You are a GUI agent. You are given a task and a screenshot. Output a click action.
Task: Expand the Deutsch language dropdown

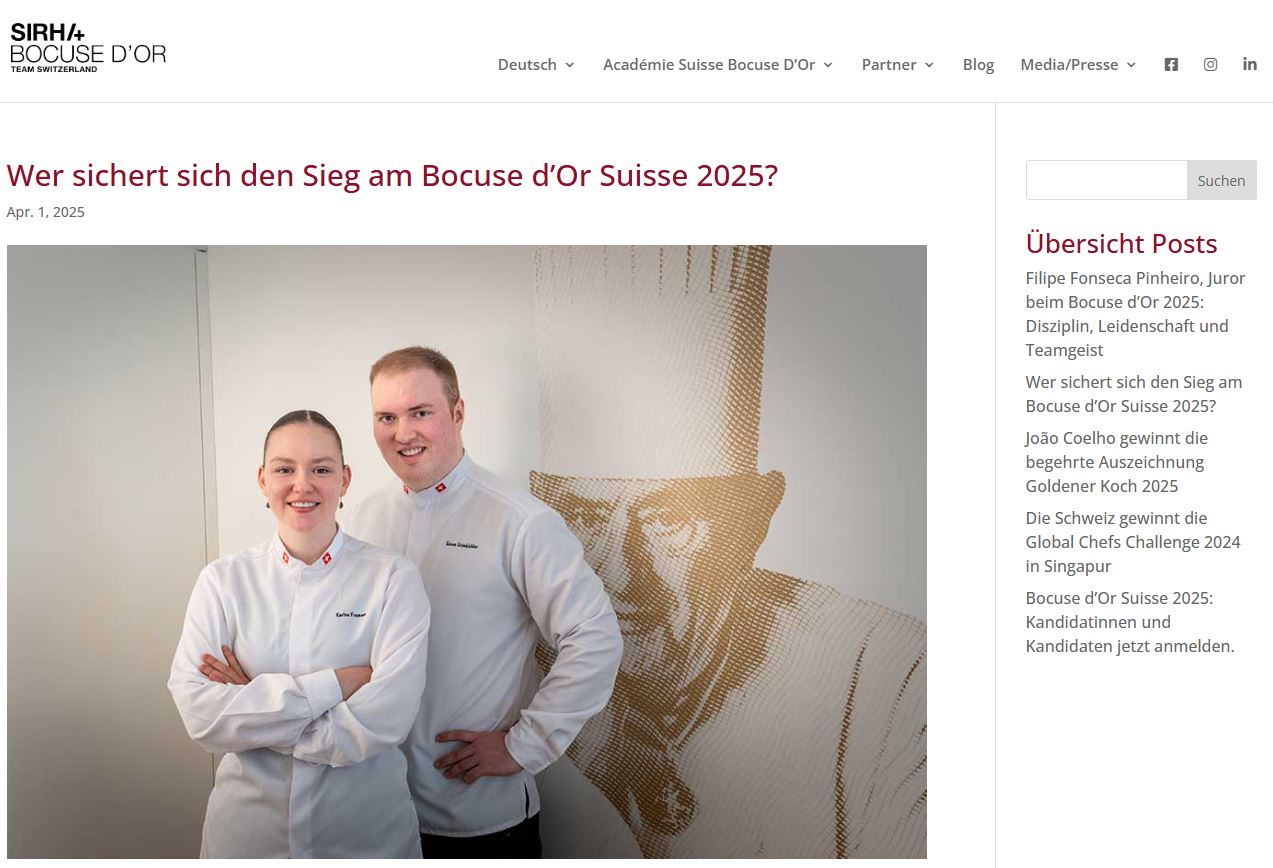pos(569,65)
